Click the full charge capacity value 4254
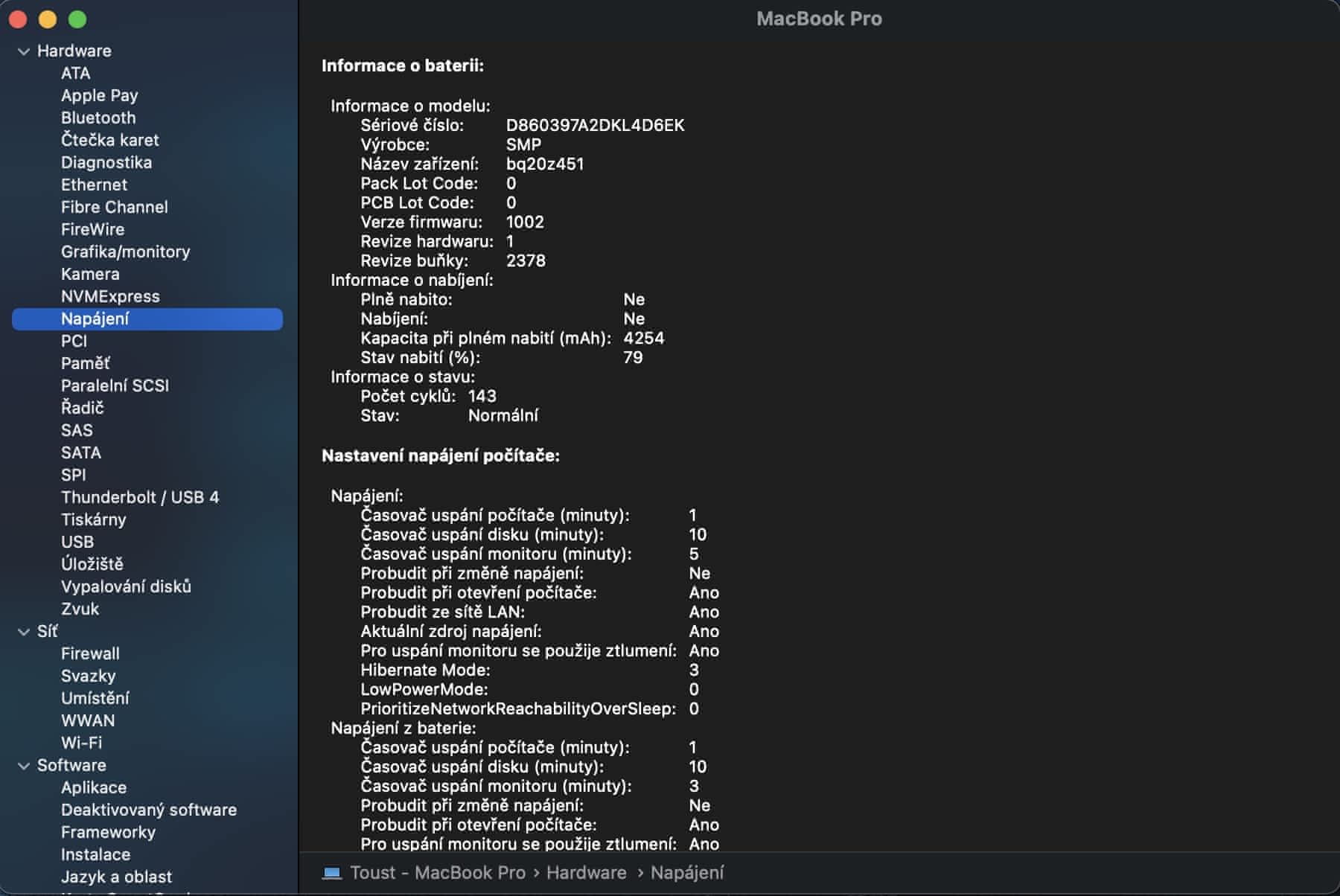 click(644, 338)
